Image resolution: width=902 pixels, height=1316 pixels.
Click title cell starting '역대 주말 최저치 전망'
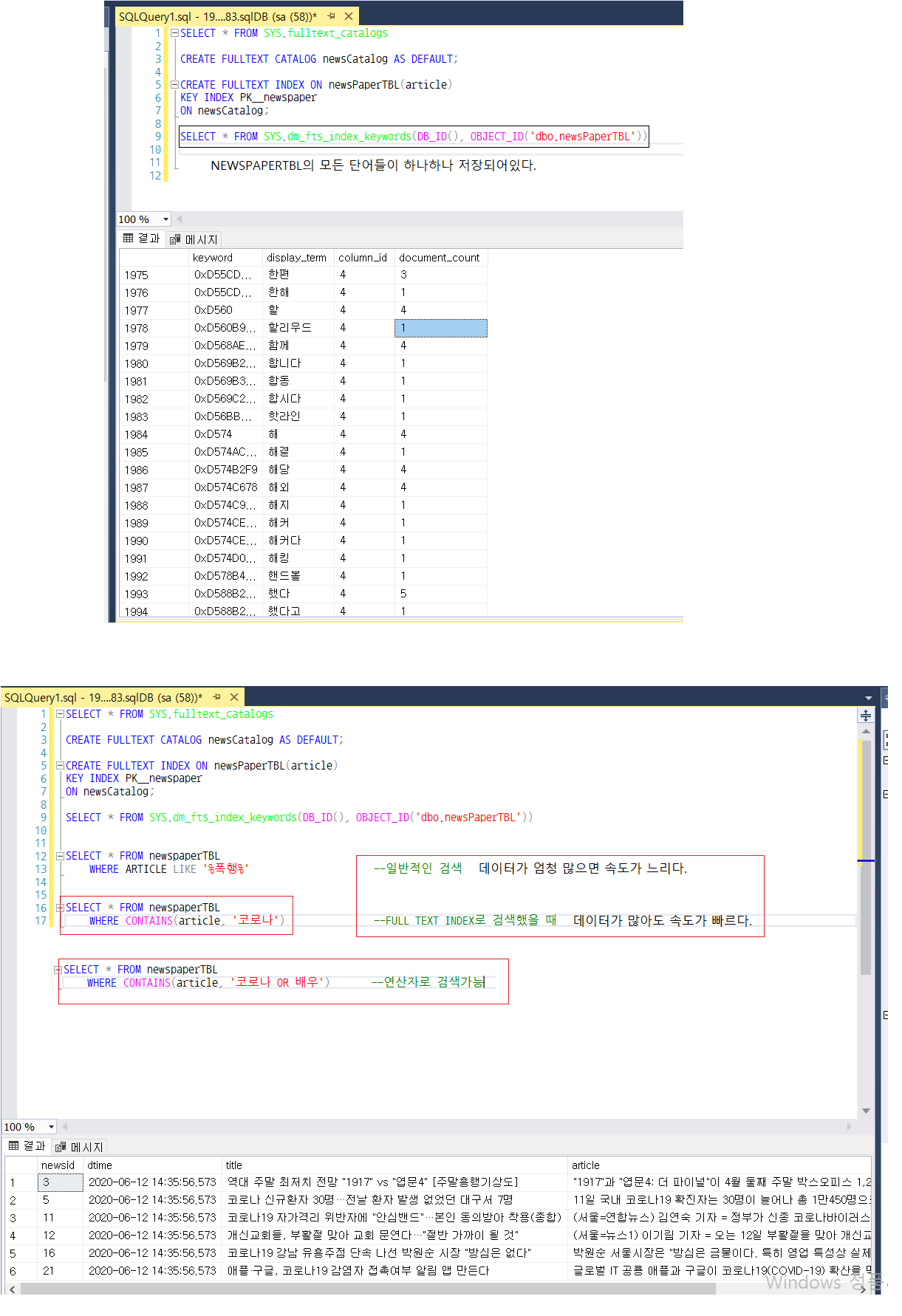point(394,1182)
